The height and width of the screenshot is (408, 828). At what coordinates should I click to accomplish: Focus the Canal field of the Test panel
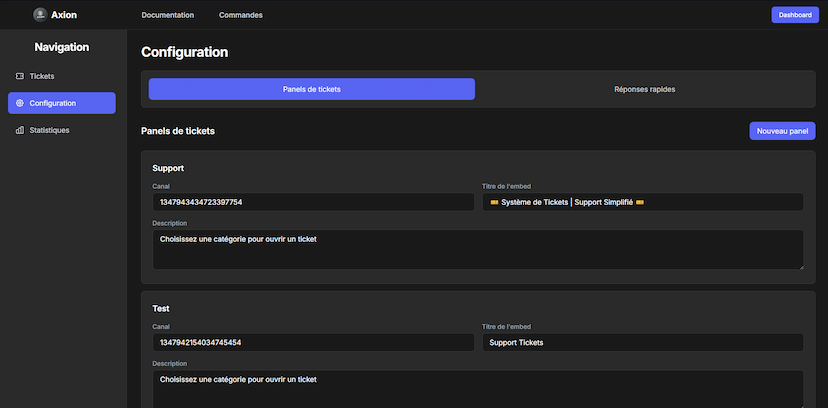(312, 342)
